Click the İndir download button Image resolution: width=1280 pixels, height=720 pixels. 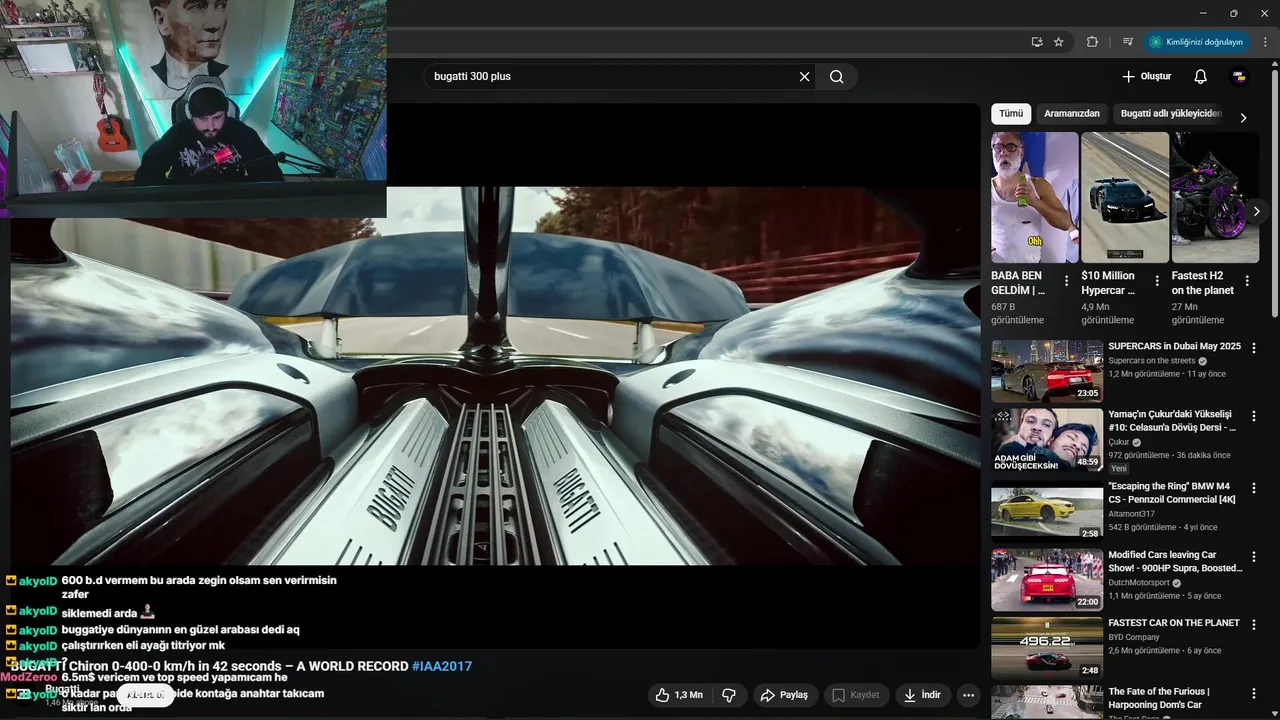[922, 695]
